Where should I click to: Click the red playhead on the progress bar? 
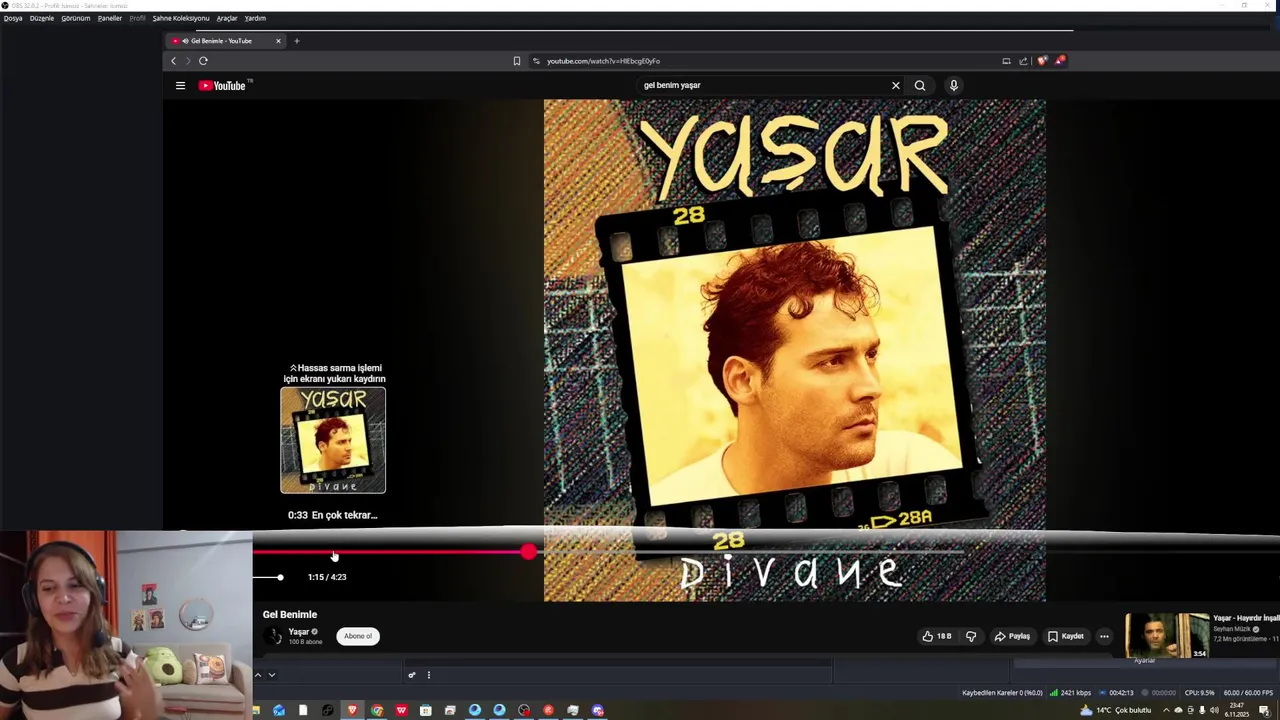point(528,552)
